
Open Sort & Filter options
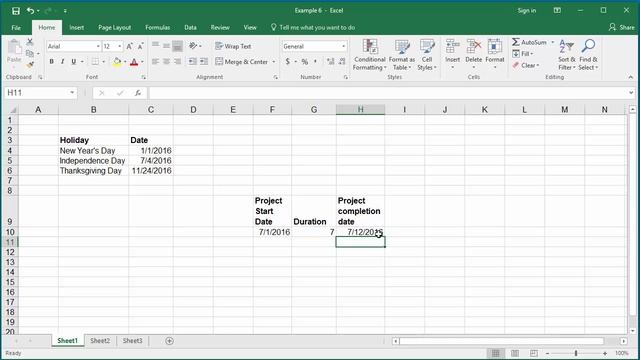pyautogui.click(x=567, y=55)
